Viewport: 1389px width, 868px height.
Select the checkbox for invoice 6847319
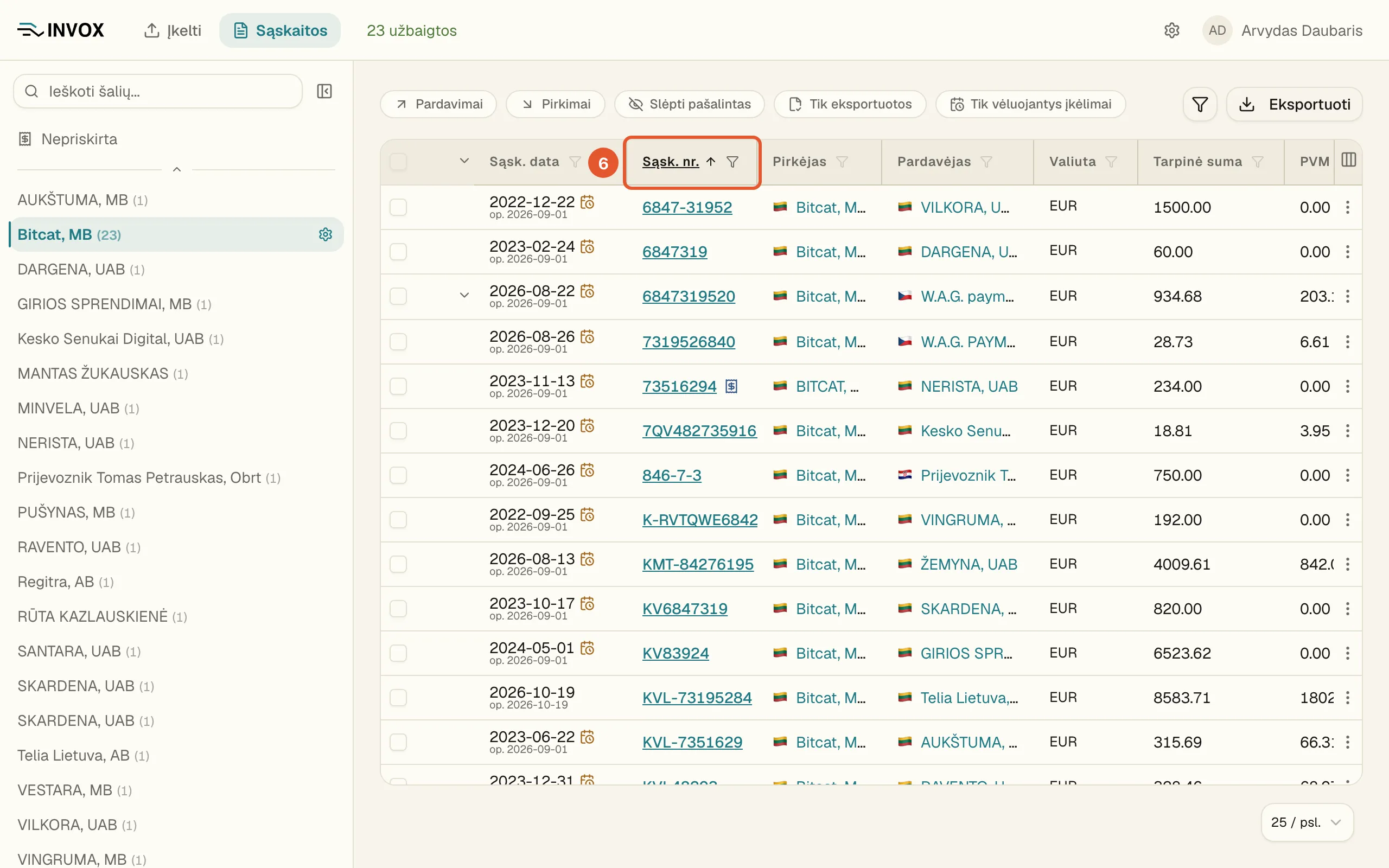[x=398, y=251]
